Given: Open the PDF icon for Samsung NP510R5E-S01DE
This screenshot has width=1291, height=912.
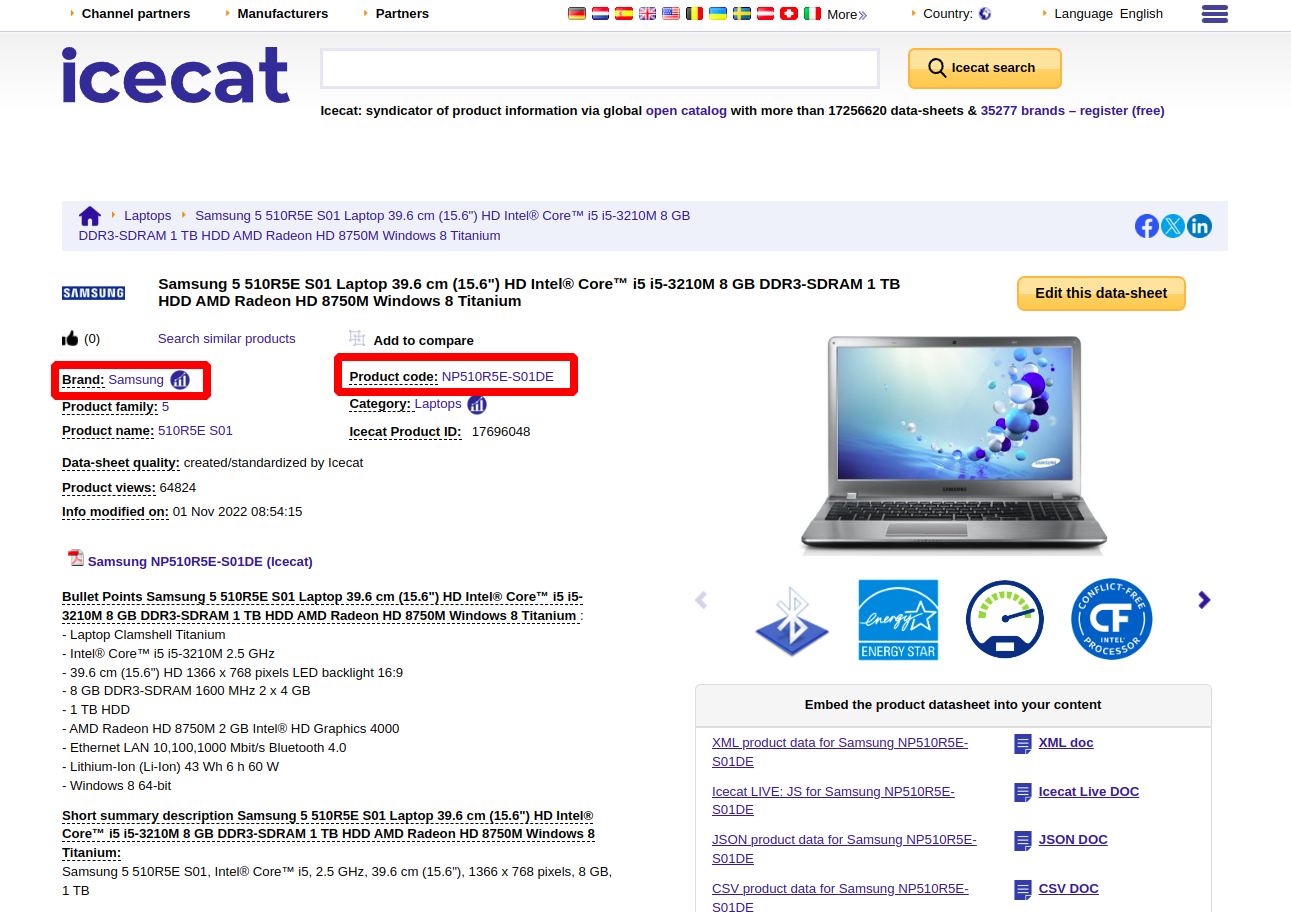Looking at the screenshot, I should pyautogui.click(x=75, y=558).
